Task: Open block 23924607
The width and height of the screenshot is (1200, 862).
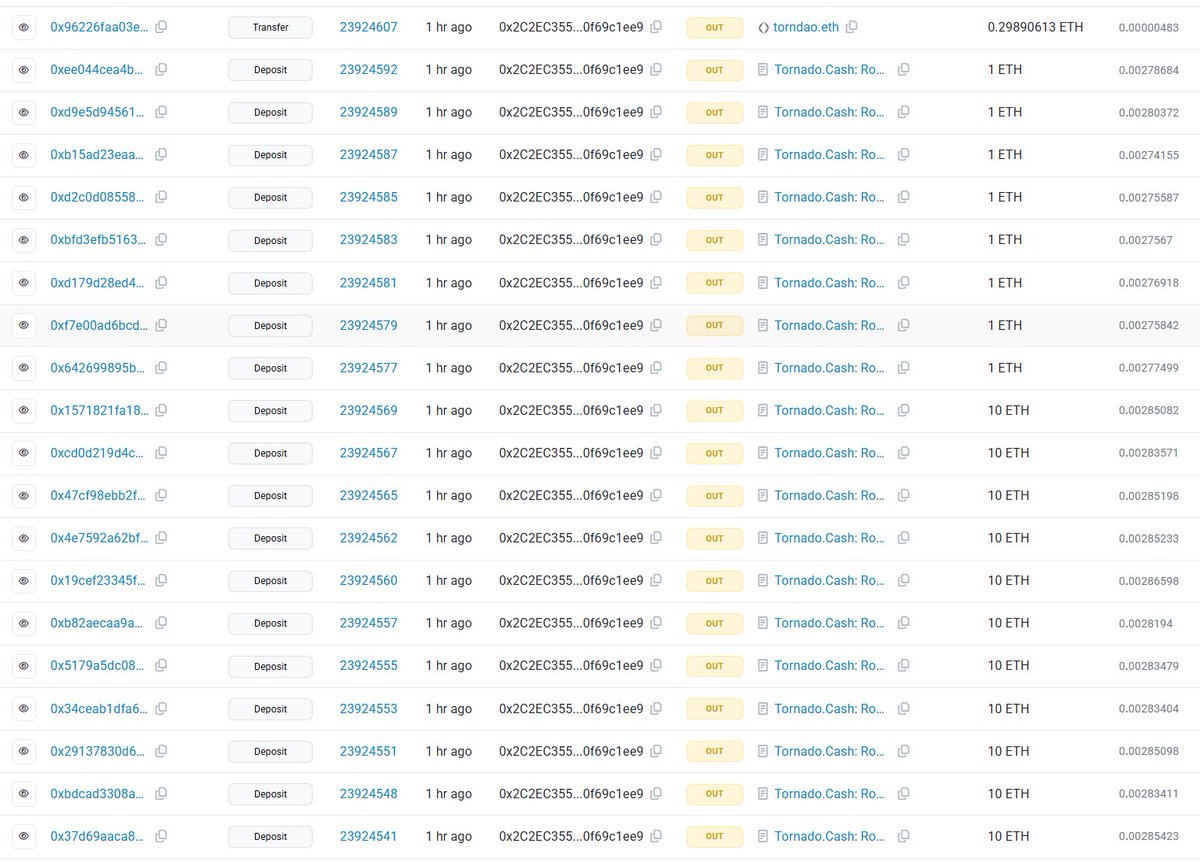Action: coord(369,27)
